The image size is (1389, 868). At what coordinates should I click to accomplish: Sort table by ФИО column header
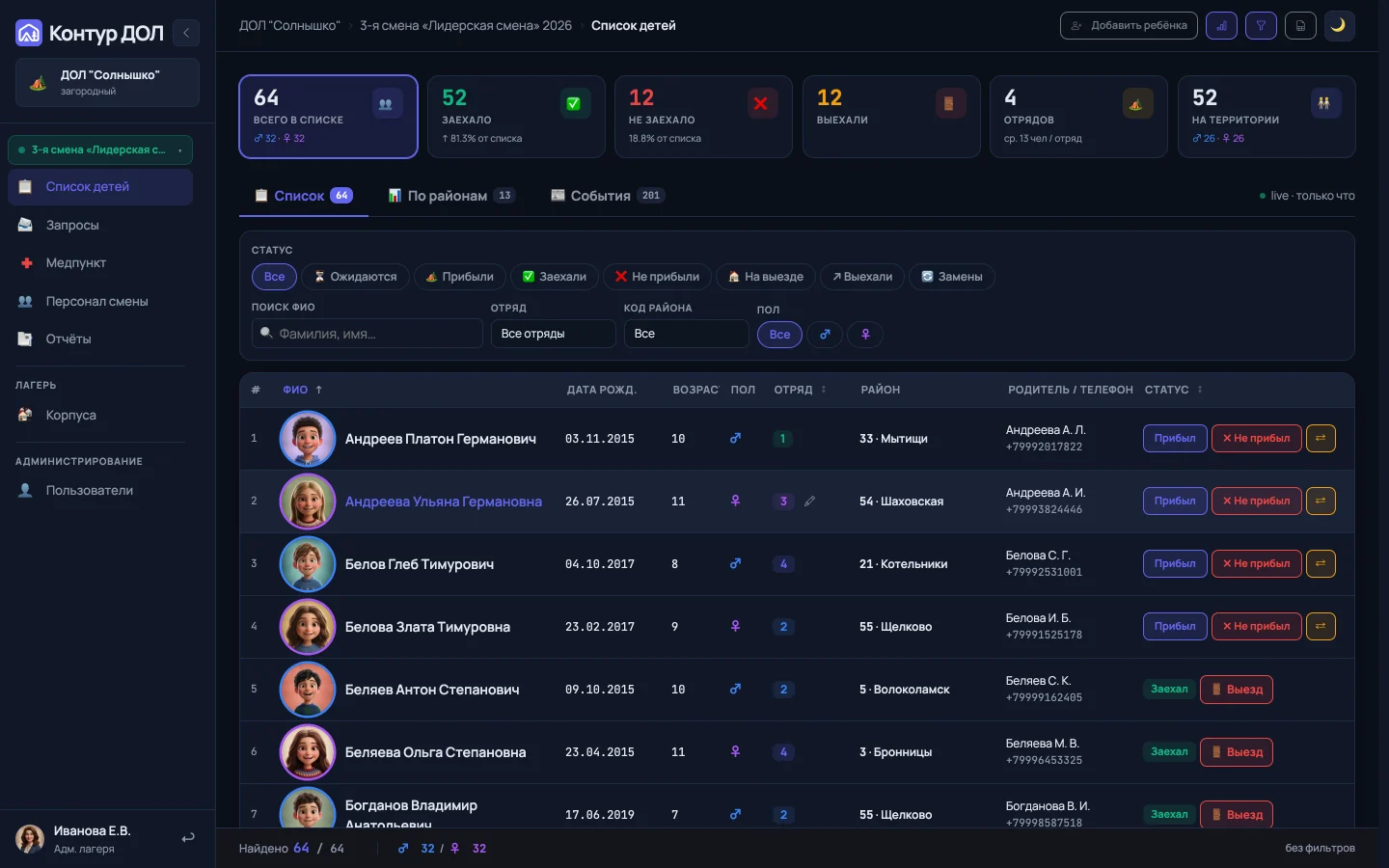302,391
